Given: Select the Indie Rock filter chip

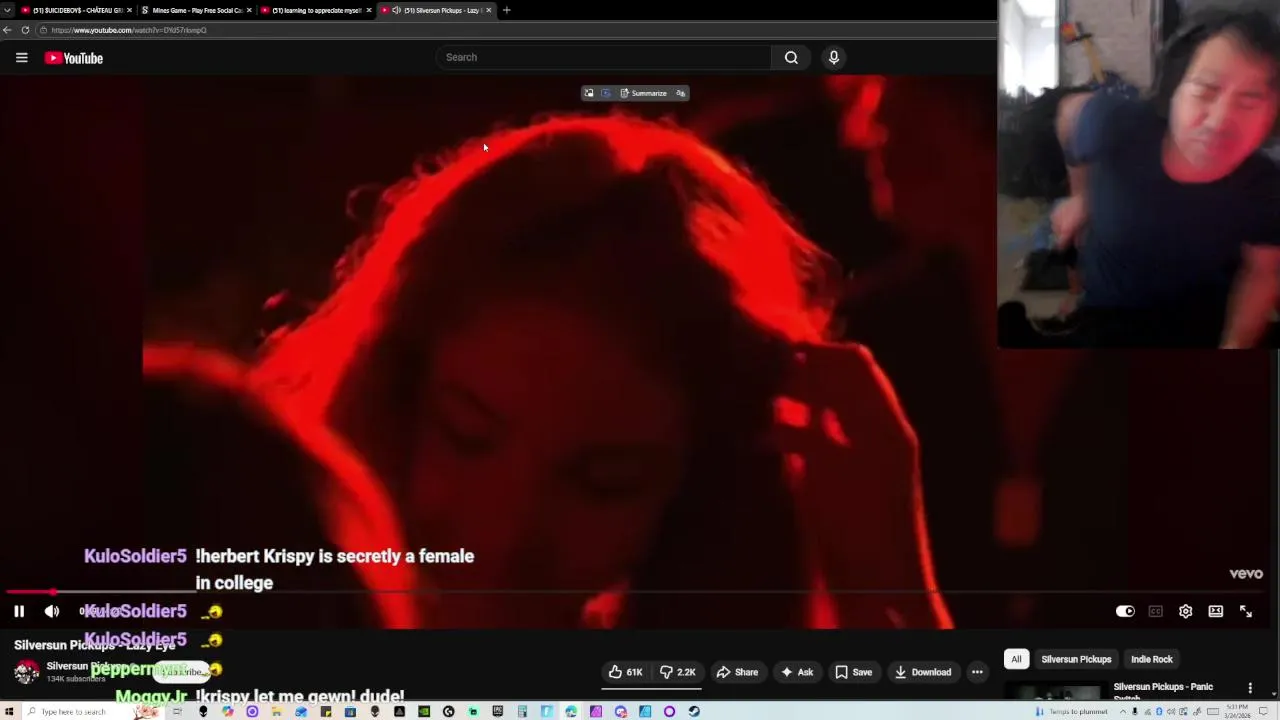Looking at the screenshot, I should click(1152, 659).
